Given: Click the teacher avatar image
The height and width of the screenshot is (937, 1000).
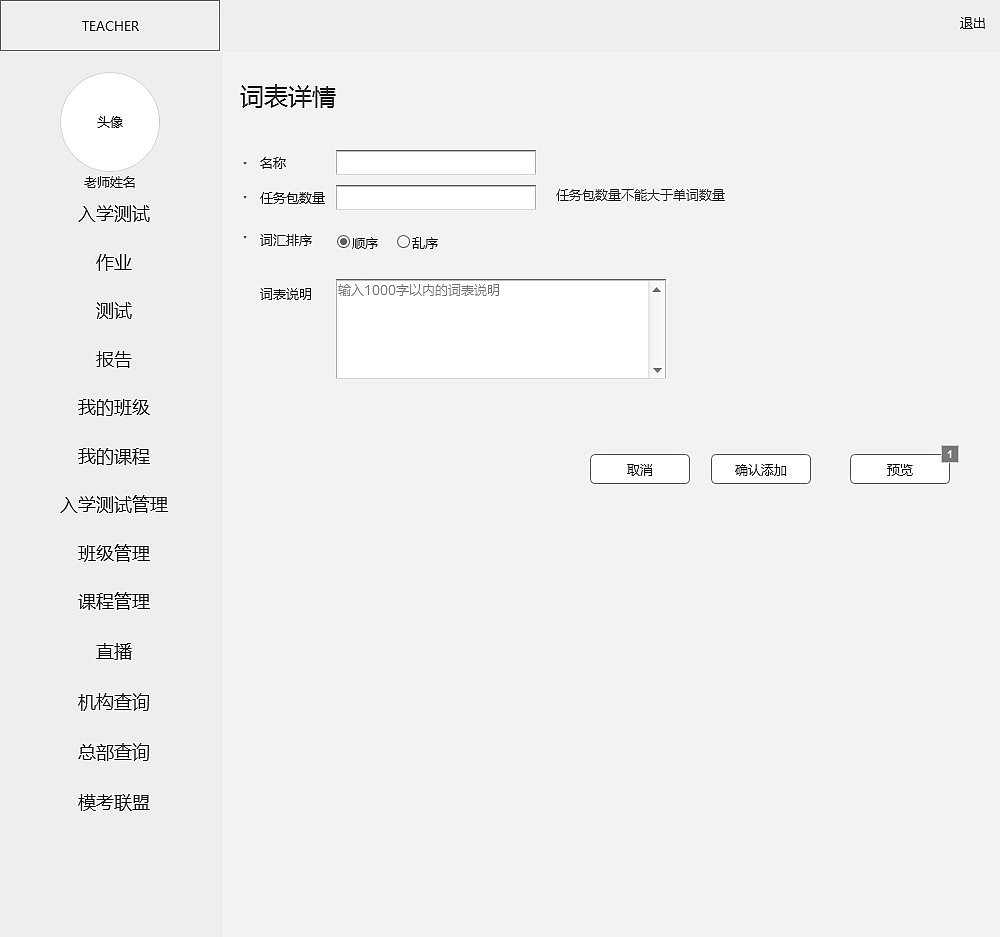Looking at the screenshot, I should (x=110, y=122).
